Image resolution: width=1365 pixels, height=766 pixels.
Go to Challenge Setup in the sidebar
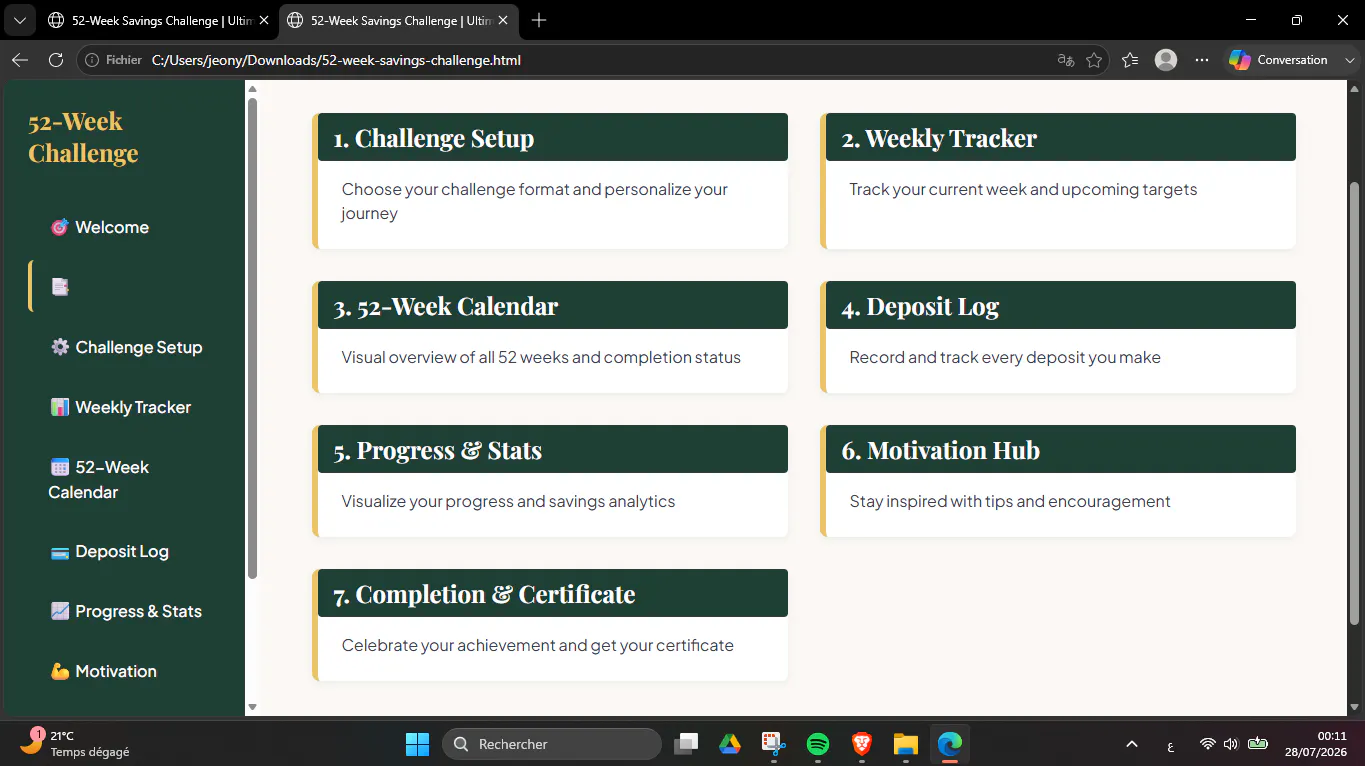(x=126, y=347)
